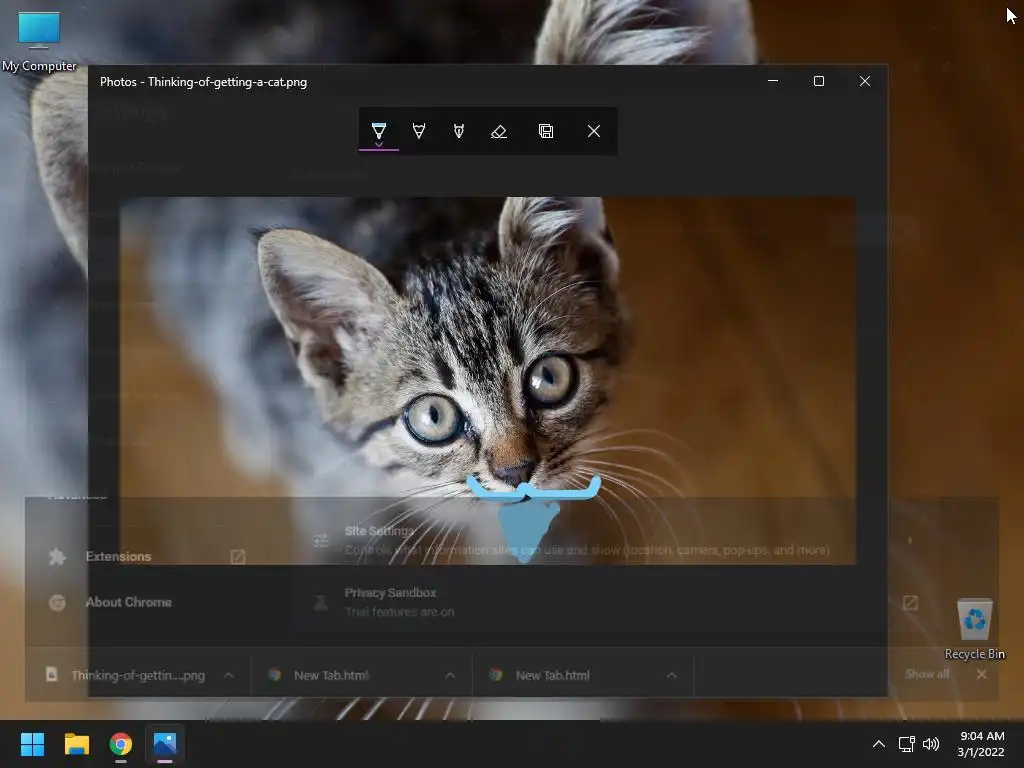Open About Chrome in settings sidebar

129,602
